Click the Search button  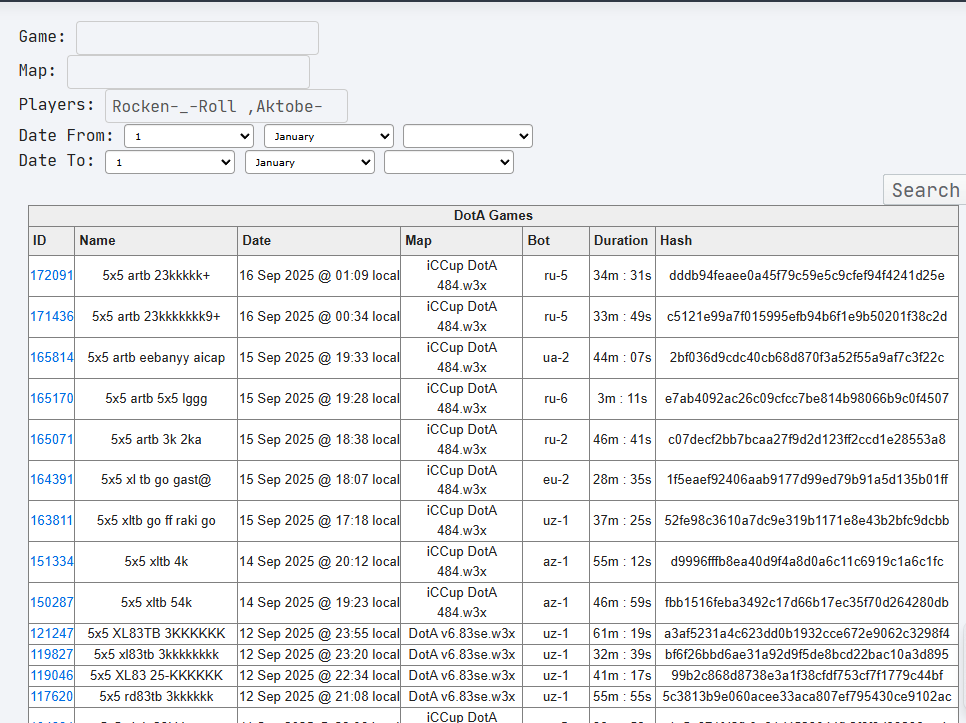coord(925,190)
